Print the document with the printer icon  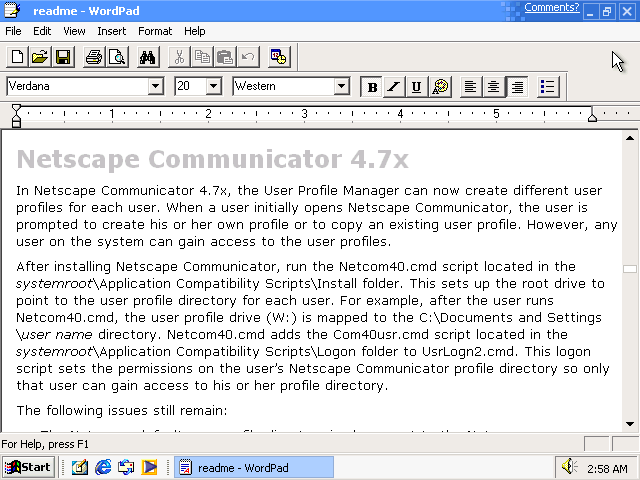(93, 57)
